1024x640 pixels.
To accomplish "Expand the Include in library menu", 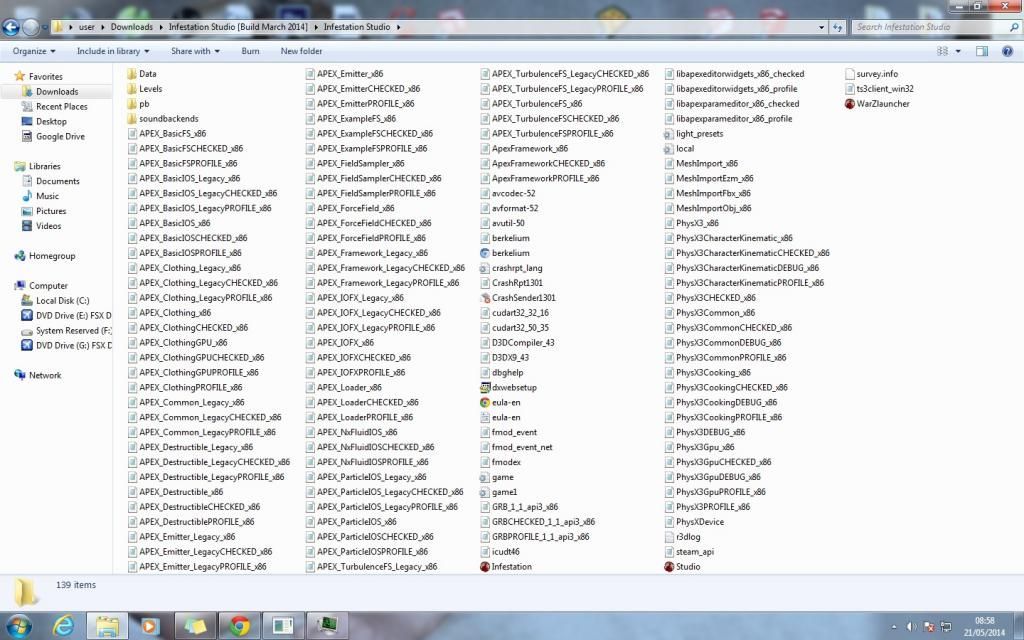I will 112,51.
